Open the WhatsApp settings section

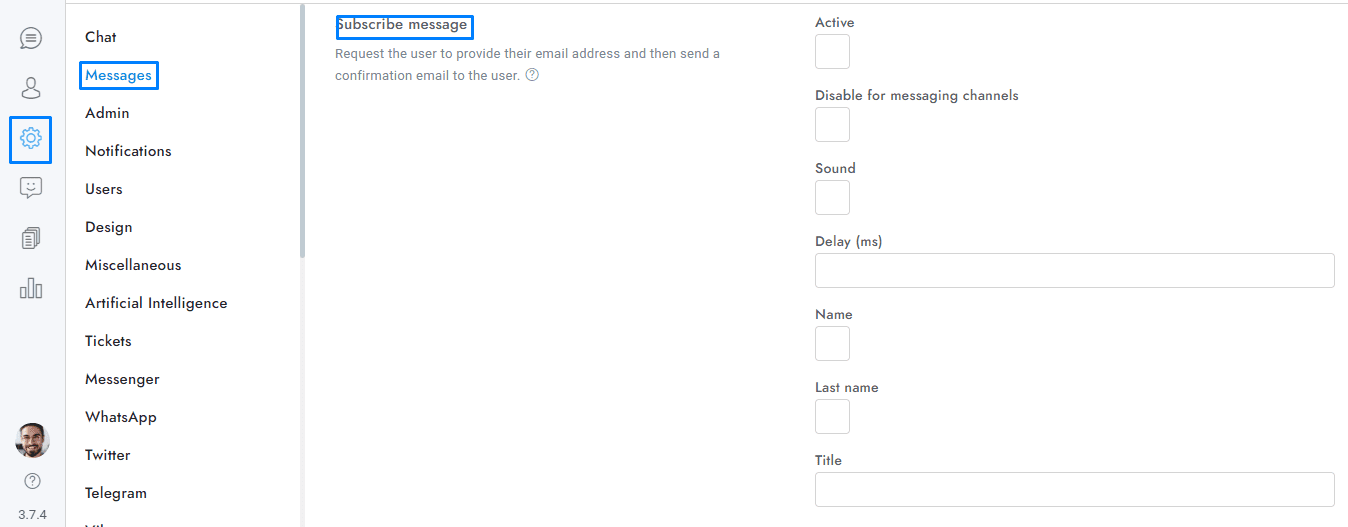(x=121, y=417)
